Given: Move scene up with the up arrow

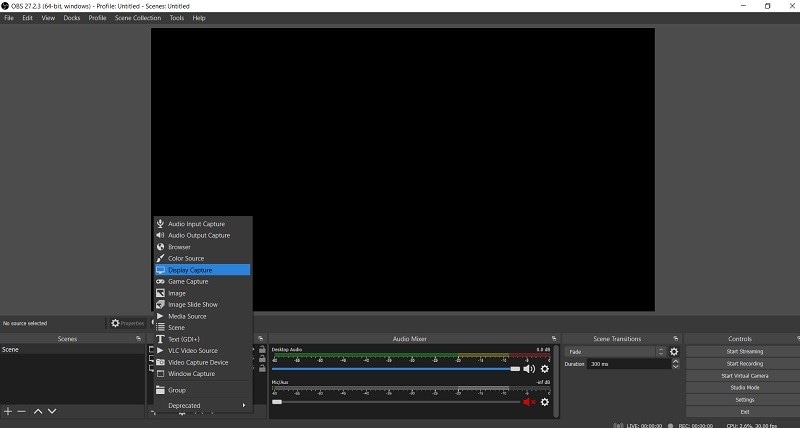Looking at the screenshot, I should 38,411.
